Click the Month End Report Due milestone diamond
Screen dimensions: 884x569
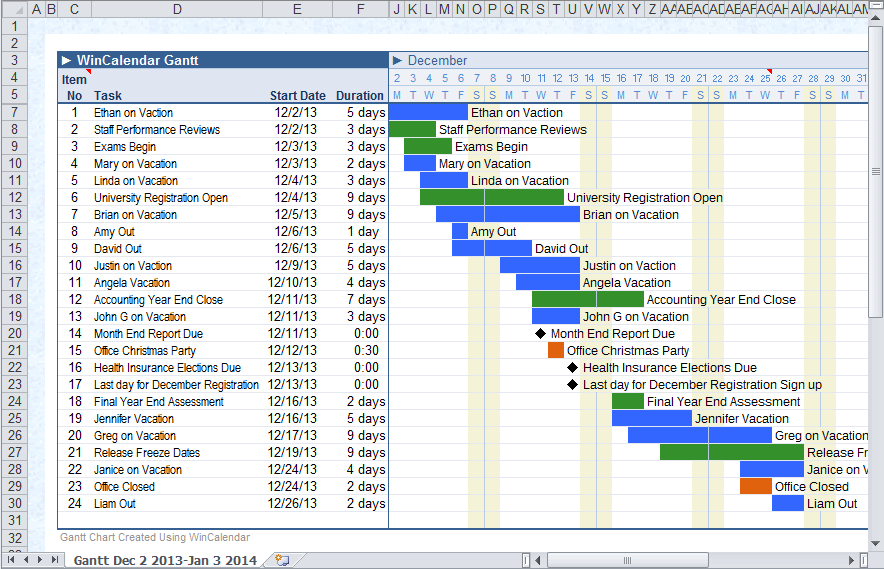(x=540, y=334)
